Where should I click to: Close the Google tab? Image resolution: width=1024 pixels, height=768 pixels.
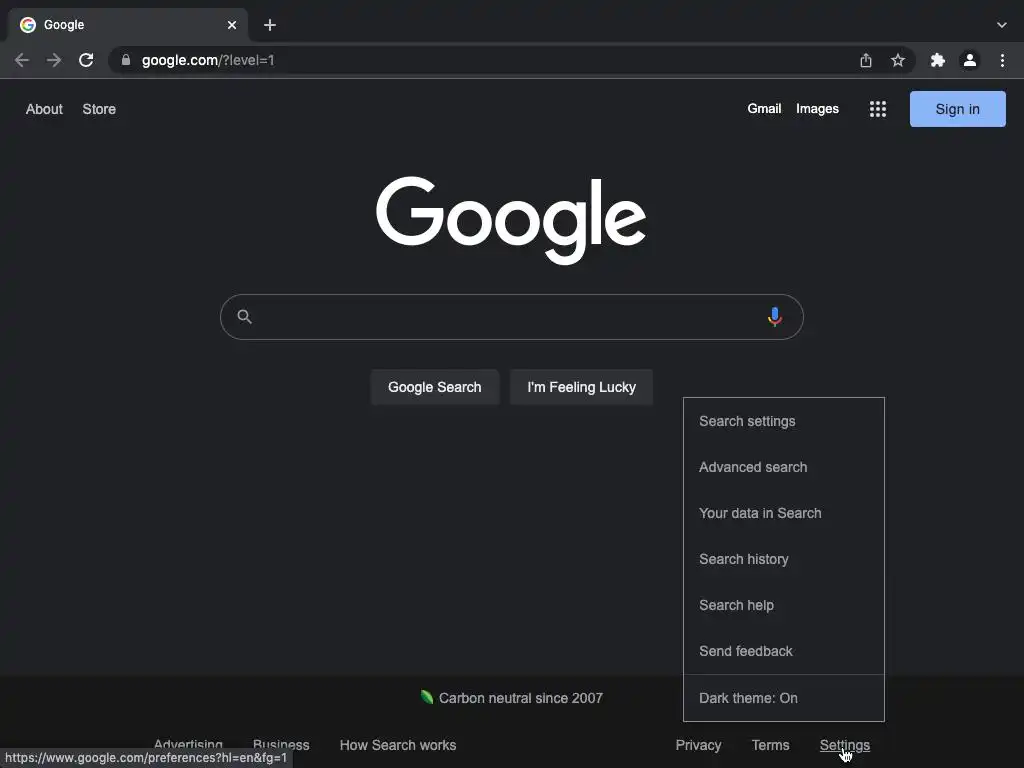[x=232, y=25]
